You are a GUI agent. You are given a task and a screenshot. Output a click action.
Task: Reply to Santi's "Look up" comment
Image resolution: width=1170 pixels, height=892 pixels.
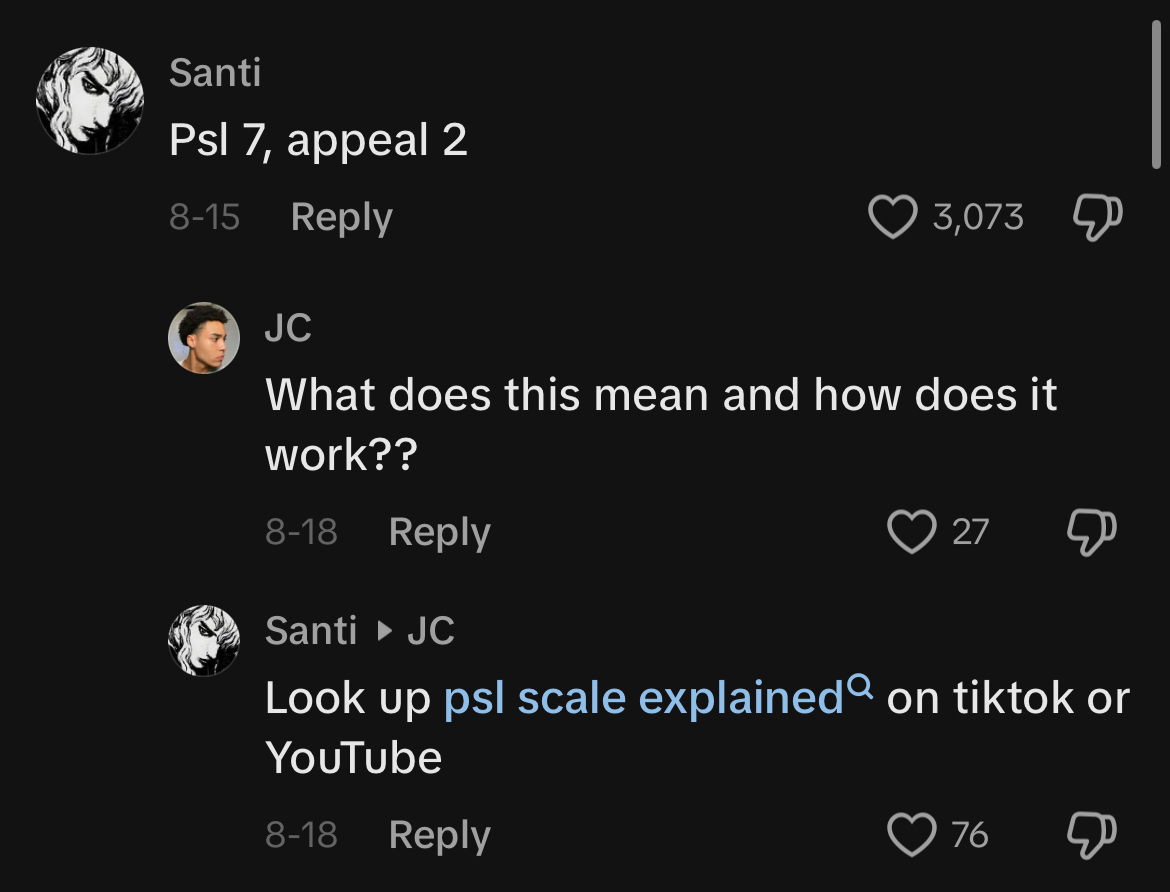439,834
